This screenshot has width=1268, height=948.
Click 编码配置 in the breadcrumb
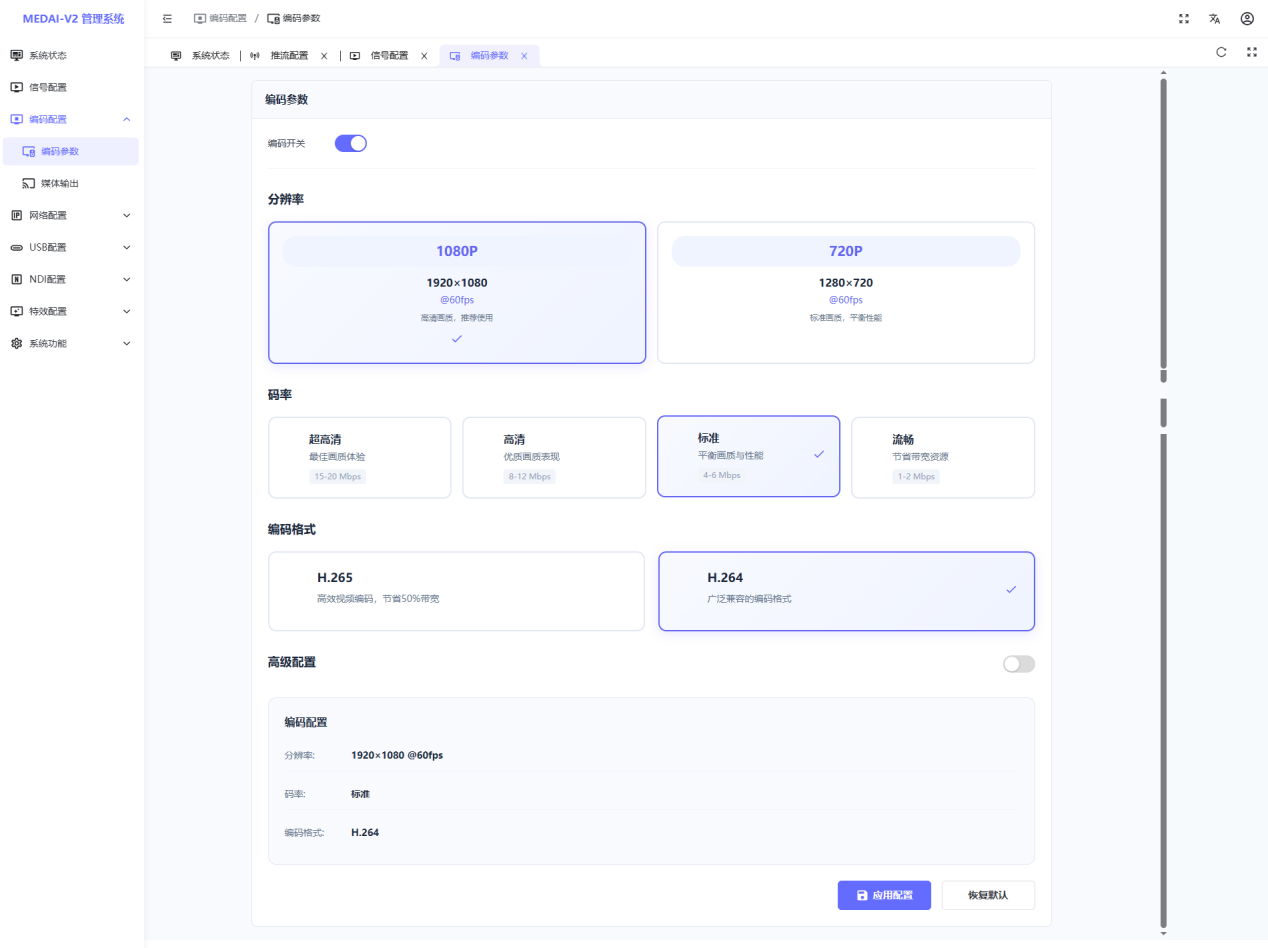point(220,18)
